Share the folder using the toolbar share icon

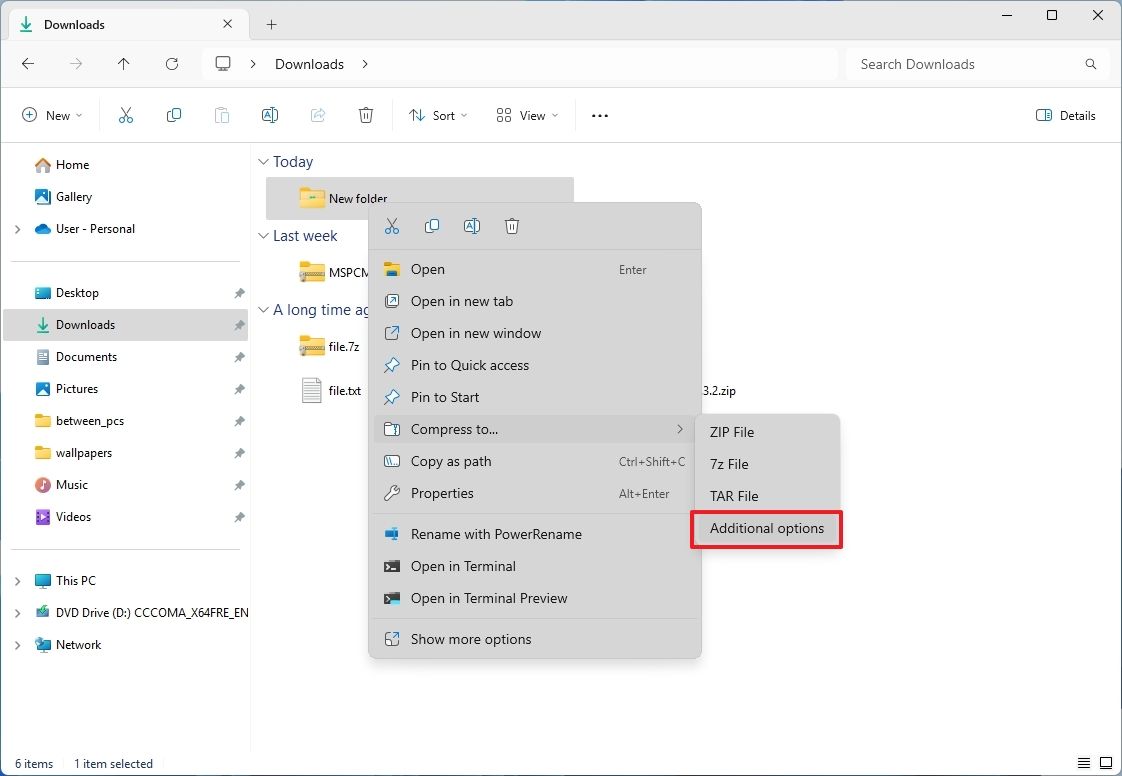318,115
